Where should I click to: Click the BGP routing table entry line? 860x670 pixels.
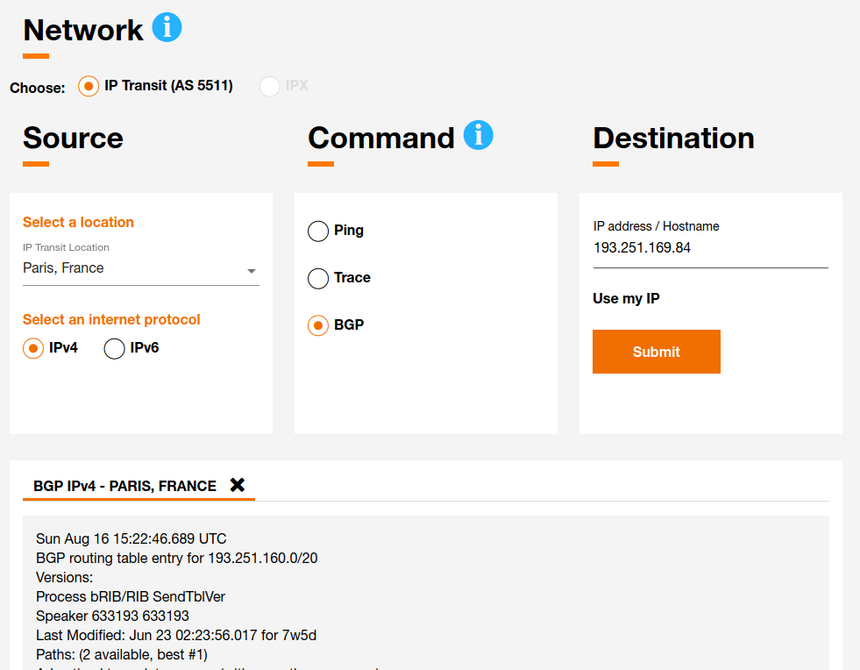(x=177, y=558)
